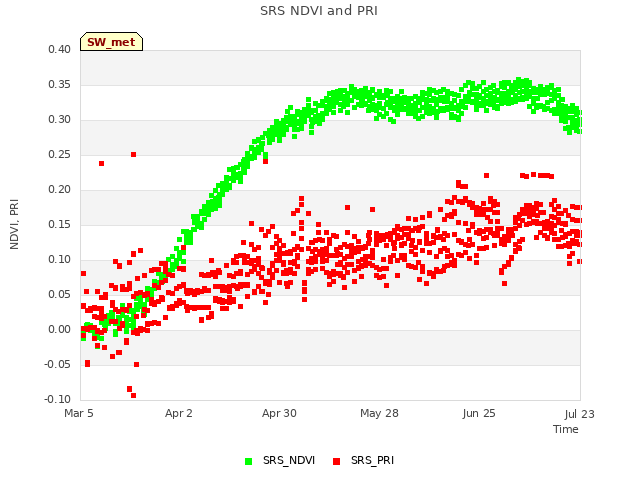Click the -0.10 y-axis tick label
640x480 pixels.
(x=58, y=400)
